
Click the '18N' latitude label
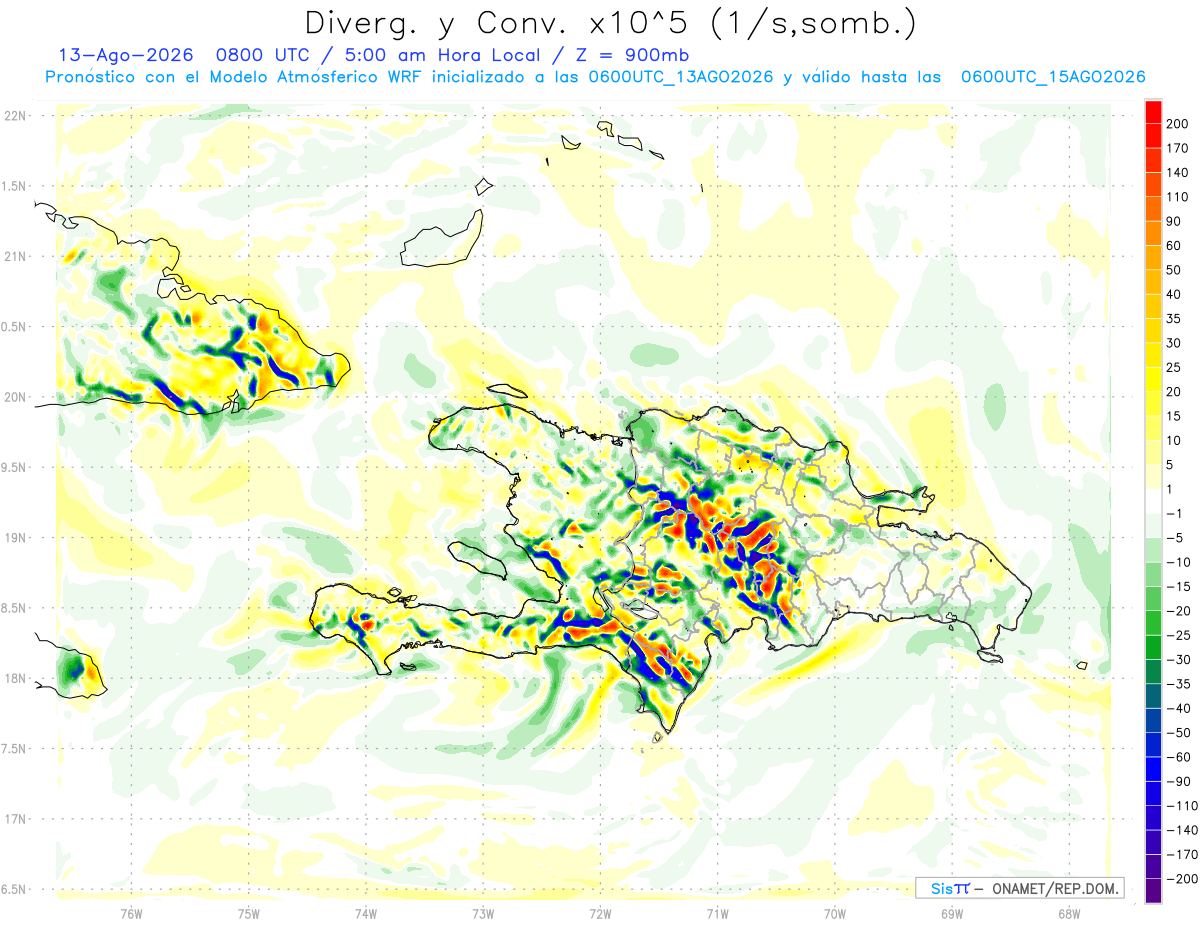pos(14,678)
